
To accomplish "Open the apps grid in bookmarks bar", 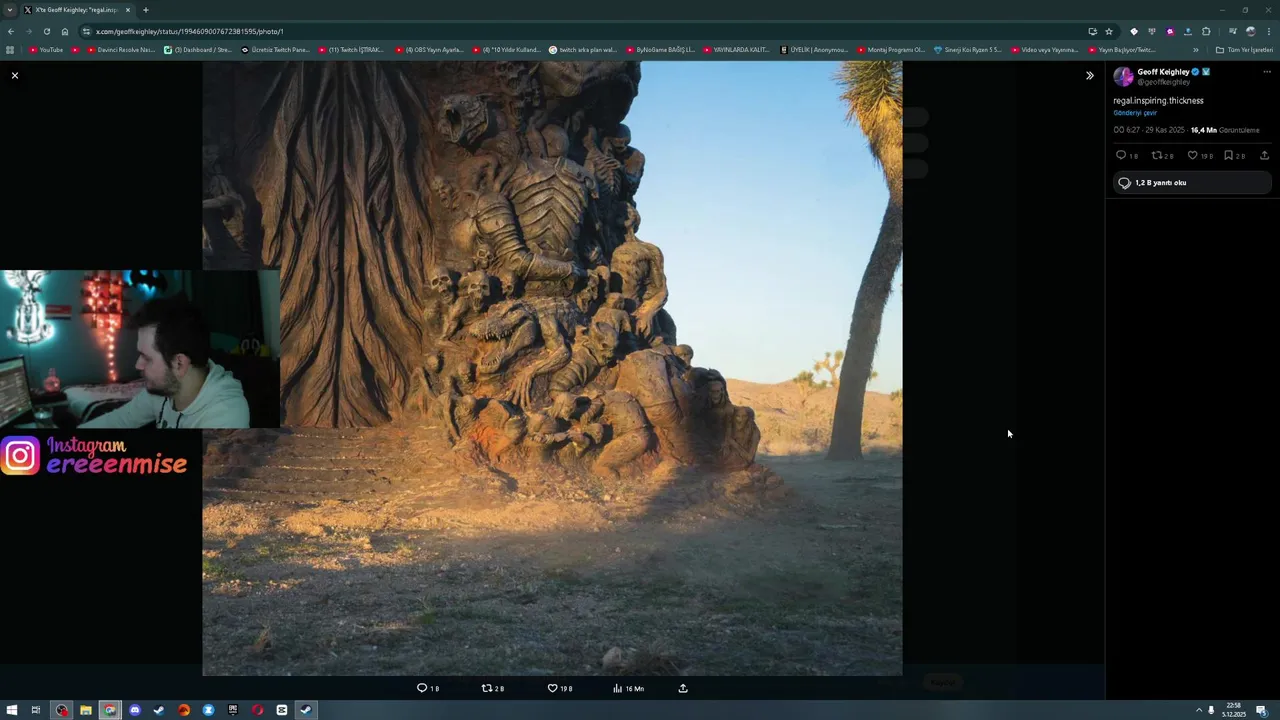I will 10,50.
